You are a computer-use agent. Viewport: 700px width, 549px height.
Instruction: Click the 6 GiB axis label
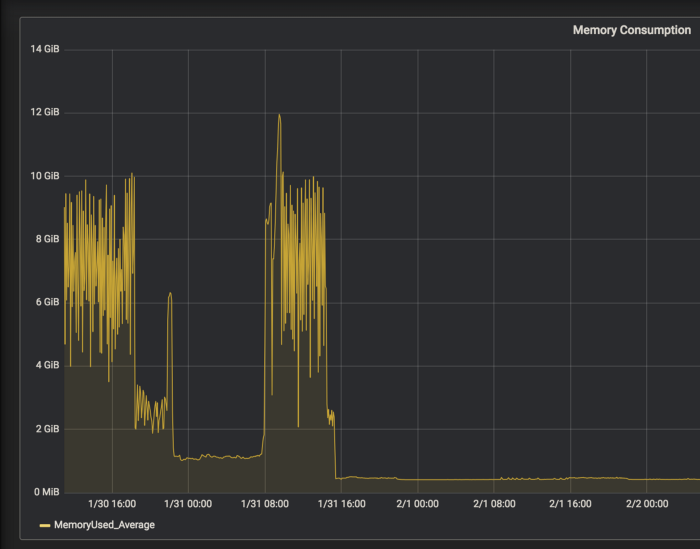(47, 302)
